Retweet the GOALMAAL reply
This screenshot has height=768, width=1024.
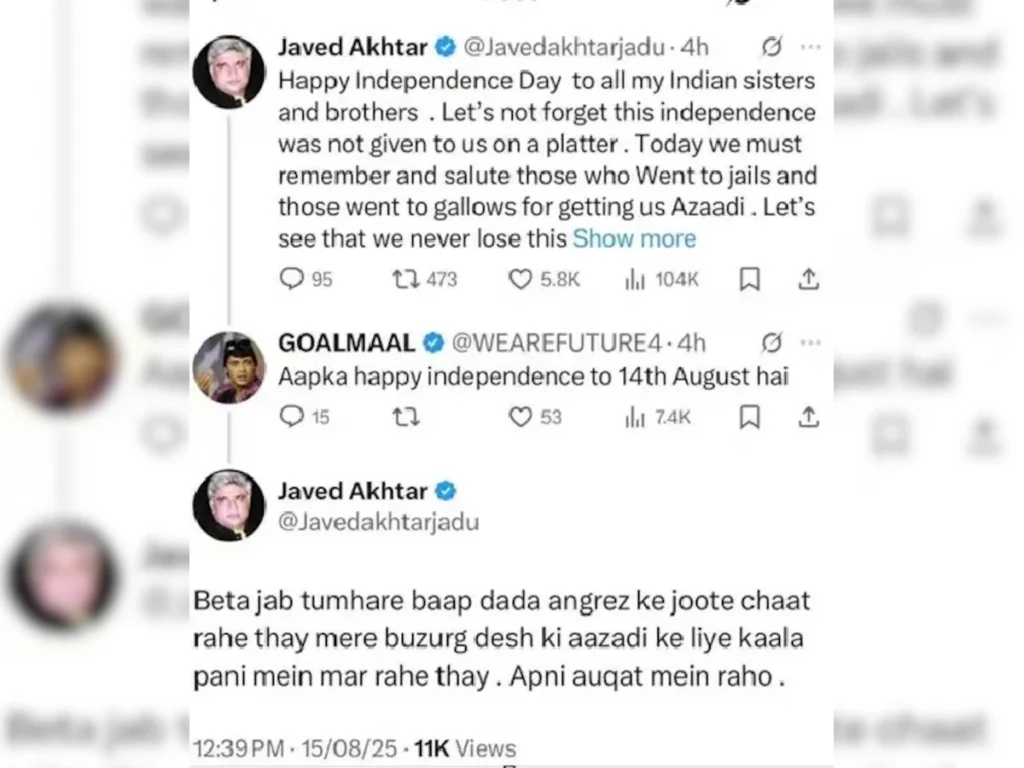[x=405, y=416]
